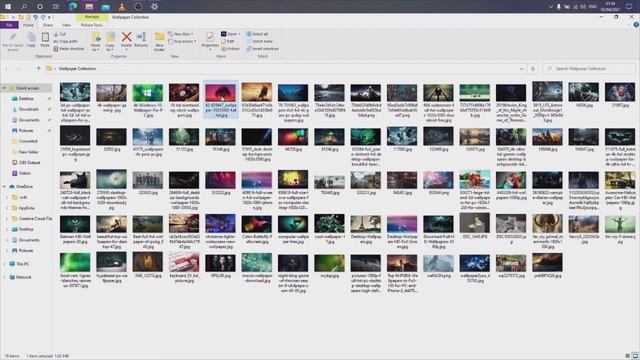The width and height of the screenshot is (640, 360).
Task: Switch to details view in the status bar
Action: 628,356
